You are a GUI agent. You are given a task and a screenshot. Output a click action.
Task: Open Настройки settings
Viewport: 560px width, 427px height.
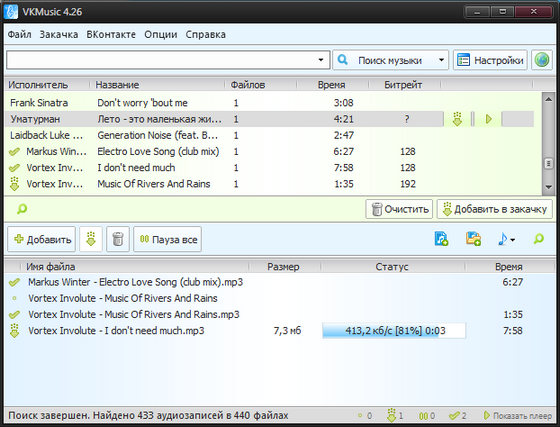(x=490, y=60)
